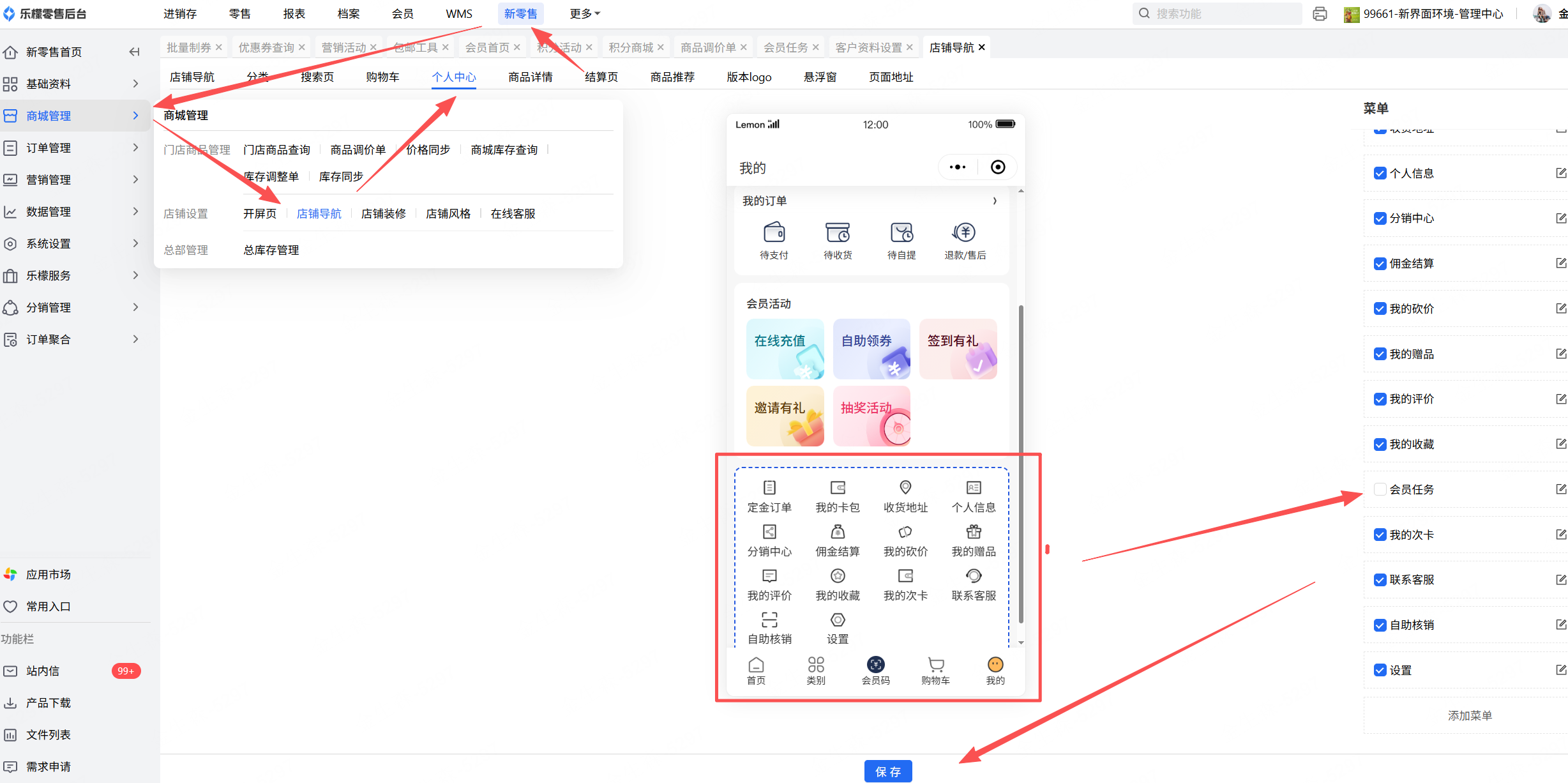Screen dimensions: 1568x783
Task: Open the 更多 dropdown in top menu
Action: 584,13
